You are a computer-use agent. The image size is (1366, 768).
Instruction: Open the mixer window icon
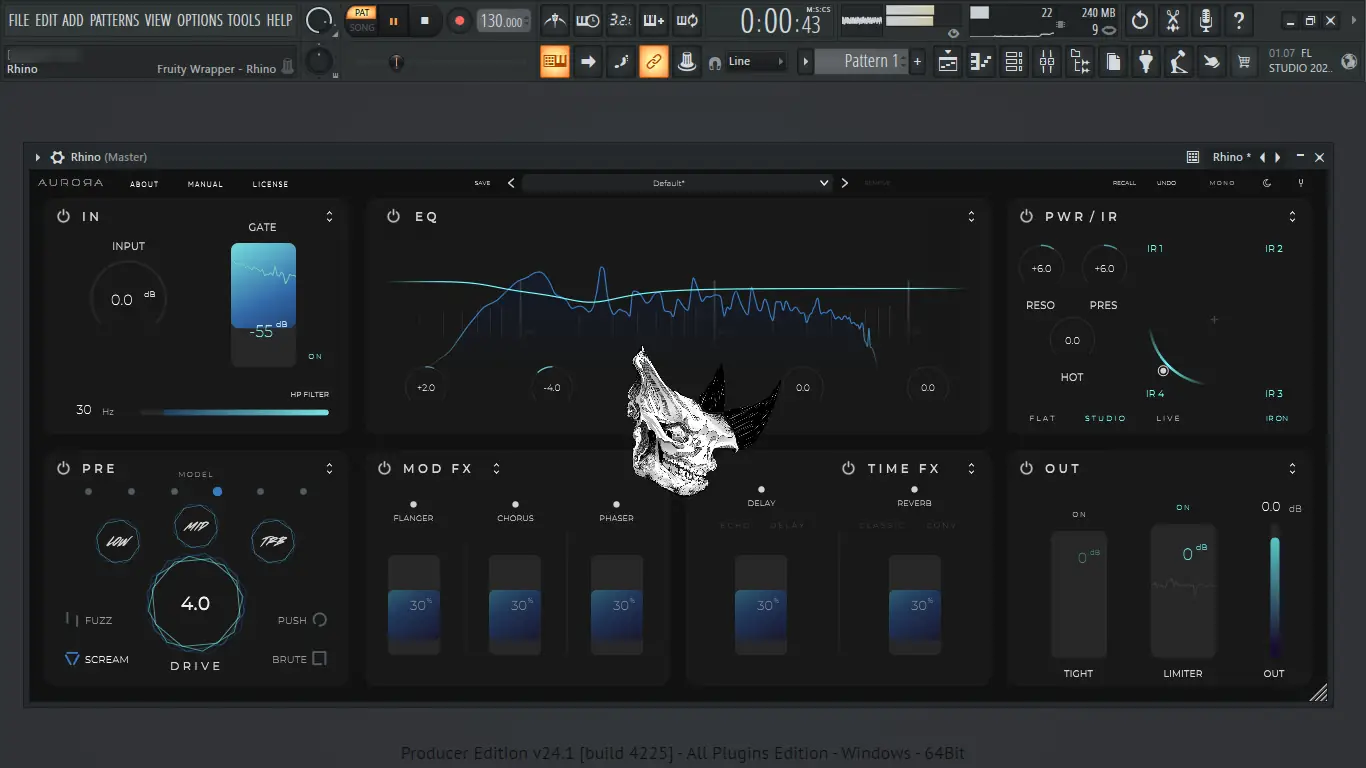[1047, 62]
